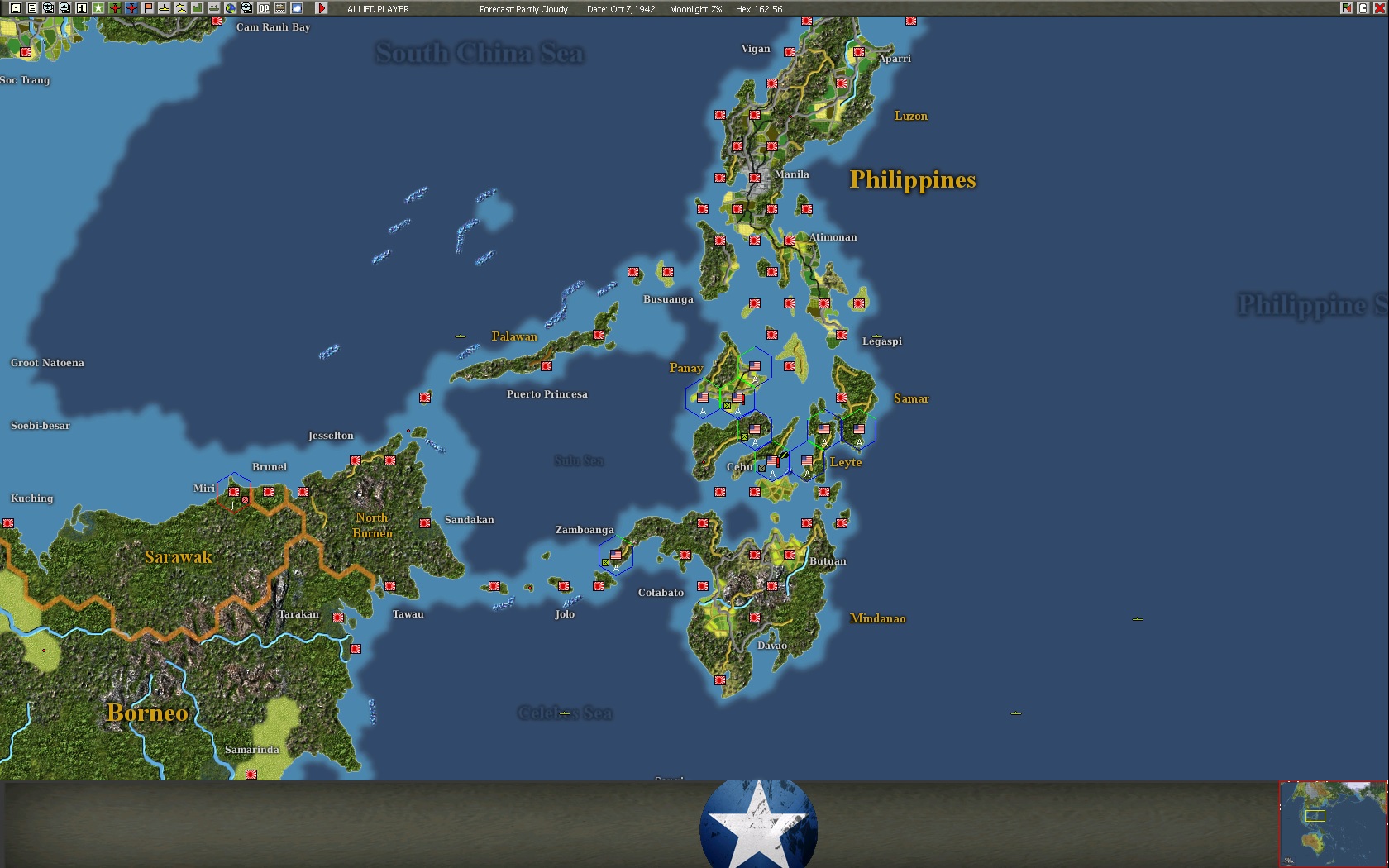1389x868 pixels.
Task: Click the 'Manila' map label
Action: (792, 174)
